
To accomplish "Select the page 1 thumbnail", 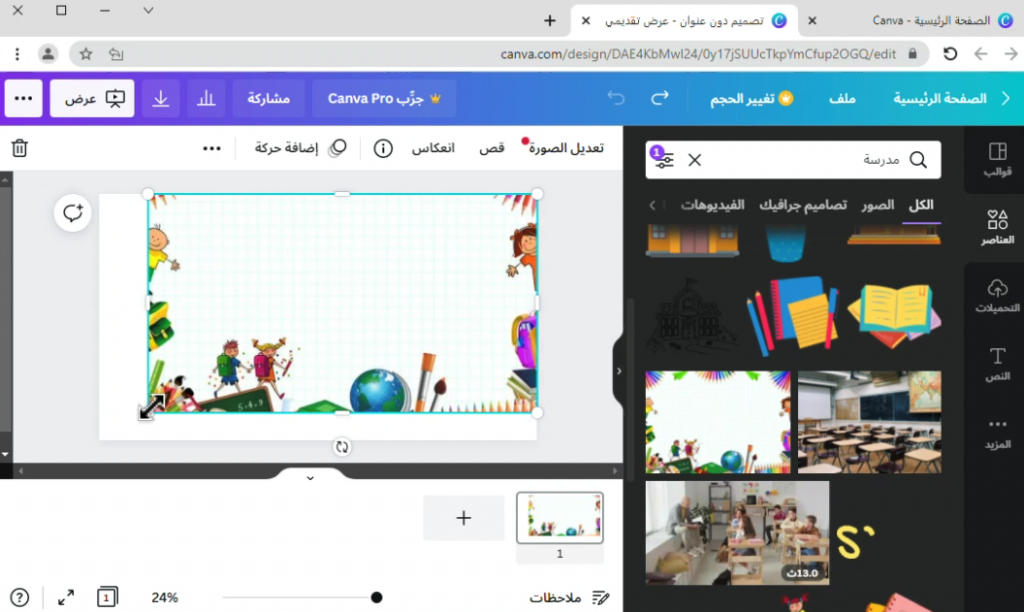I will (x=560, y=519).
